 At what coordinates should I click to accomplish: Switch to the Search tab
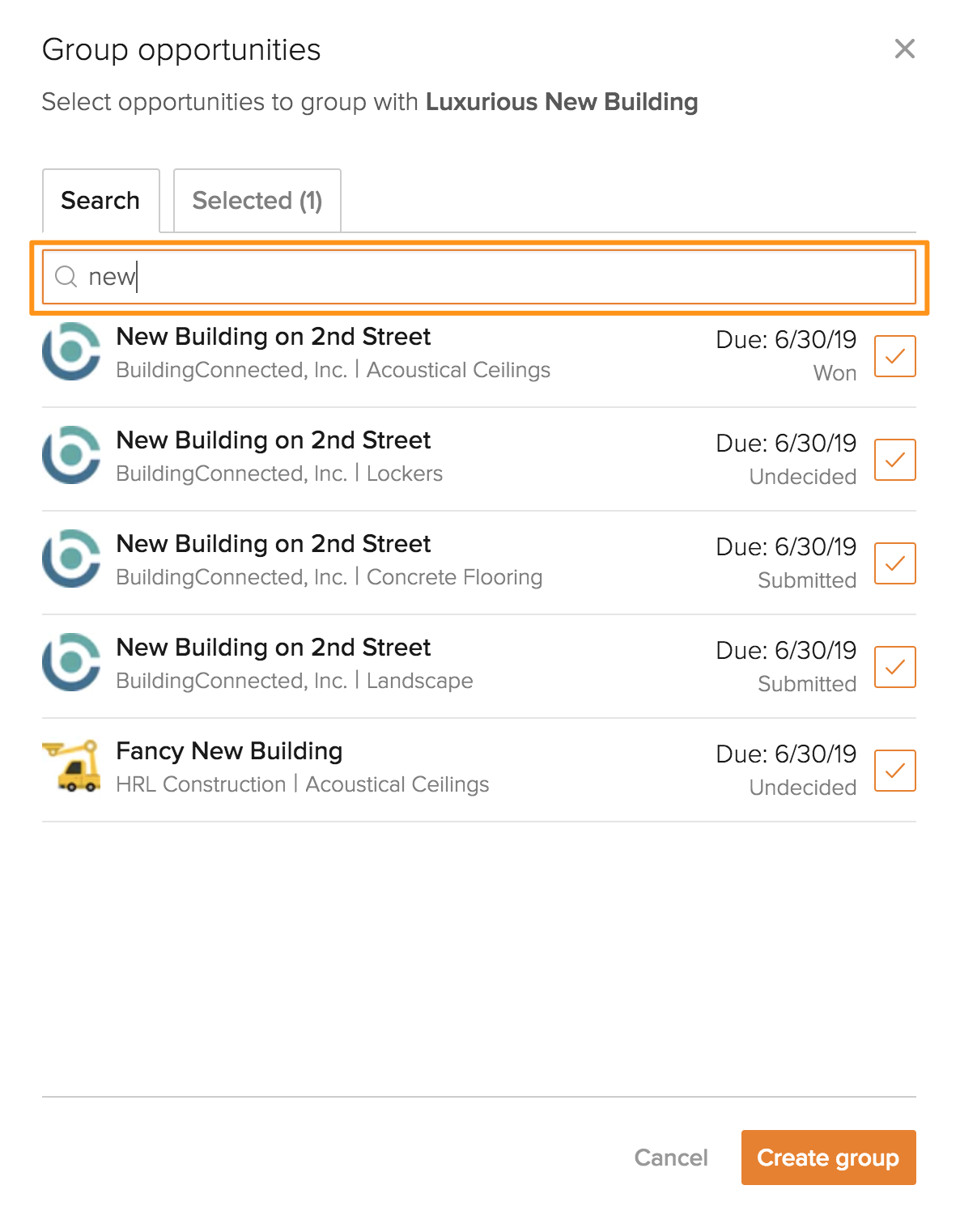(x=100, y=201)
